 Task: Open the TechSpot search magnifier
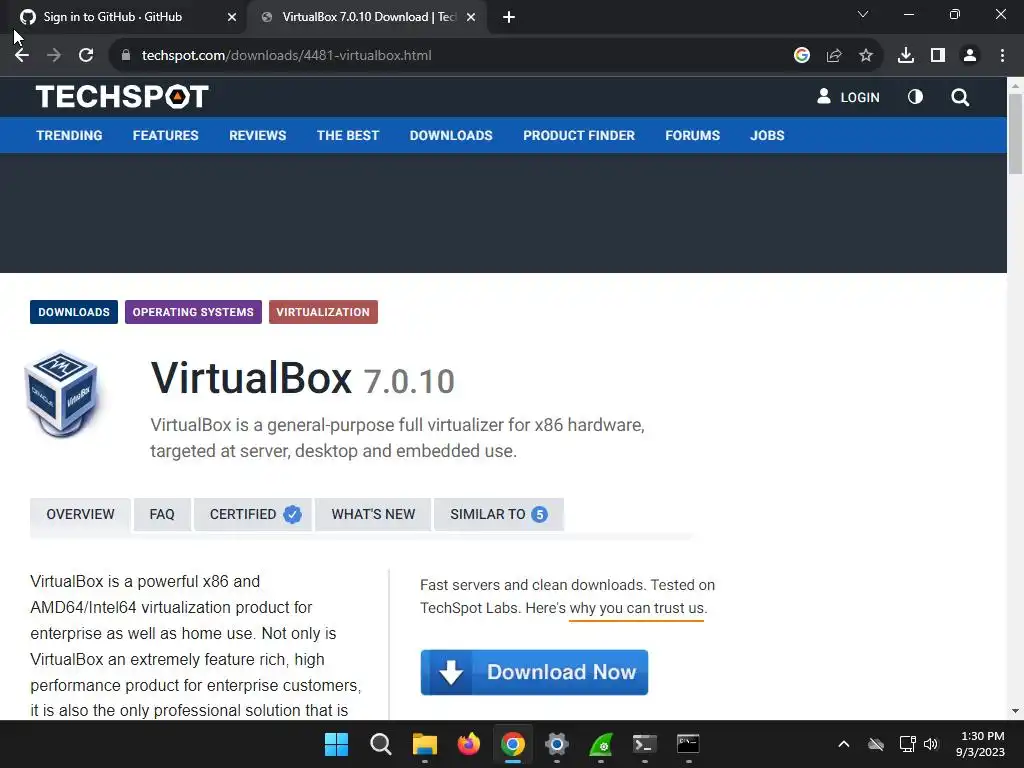click(x=960, y=97)
